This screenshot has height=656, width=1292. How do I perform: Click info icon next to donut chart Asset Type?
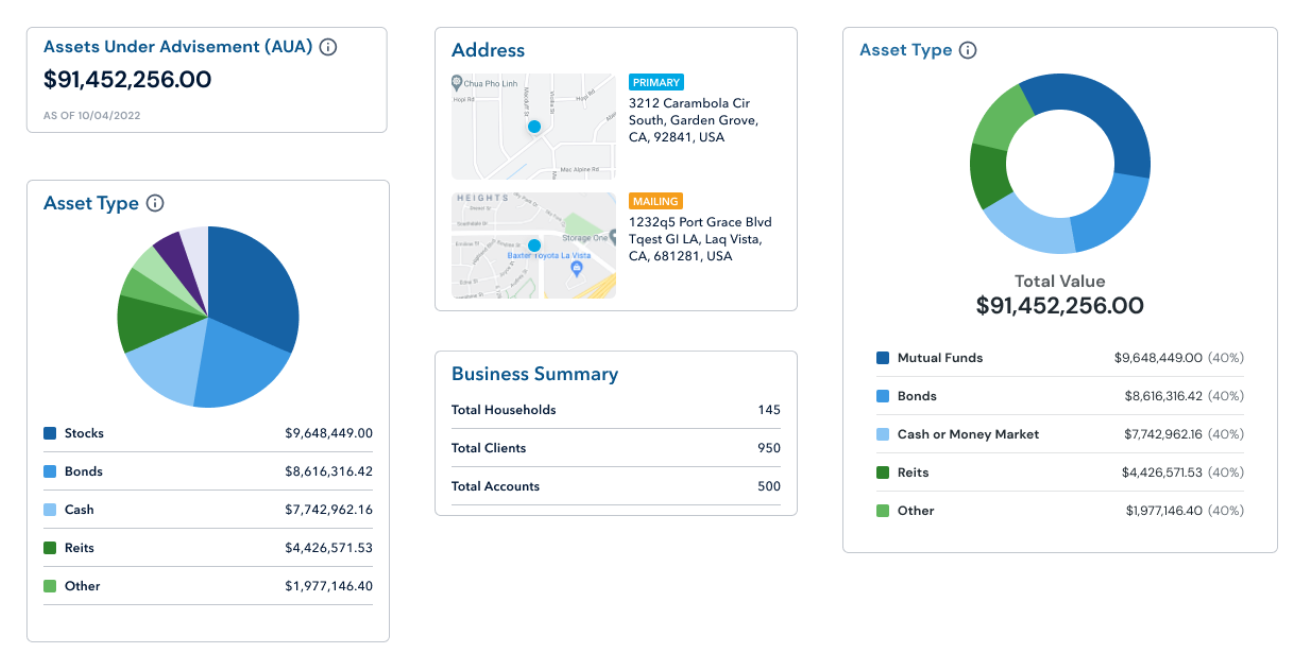[x=967, y=50]
